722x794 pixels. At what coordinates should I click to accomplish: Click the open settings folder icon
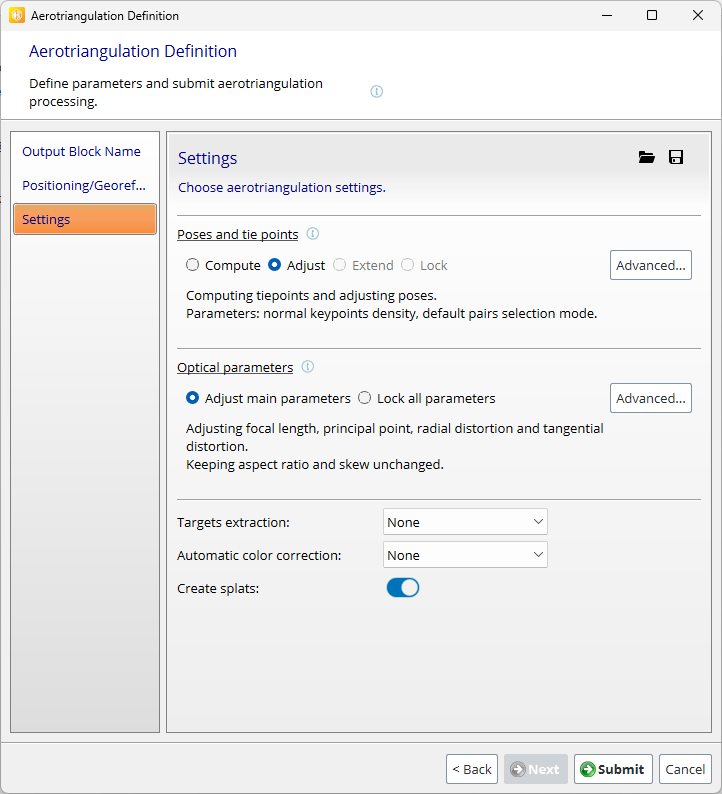(646, 158)
